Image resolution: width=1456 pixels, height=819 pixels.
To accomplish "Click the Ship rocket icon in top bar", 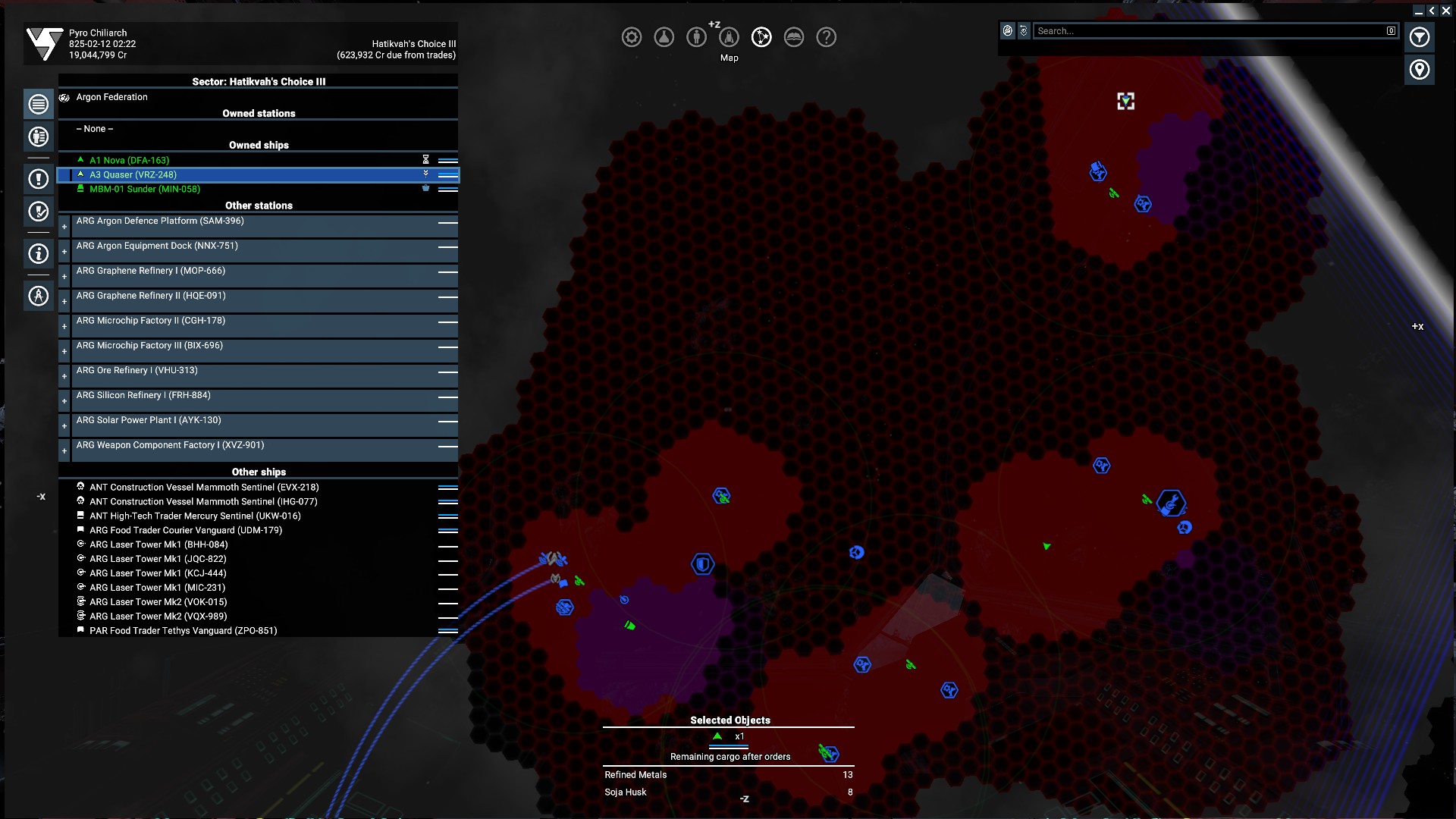I will (729, 37).
